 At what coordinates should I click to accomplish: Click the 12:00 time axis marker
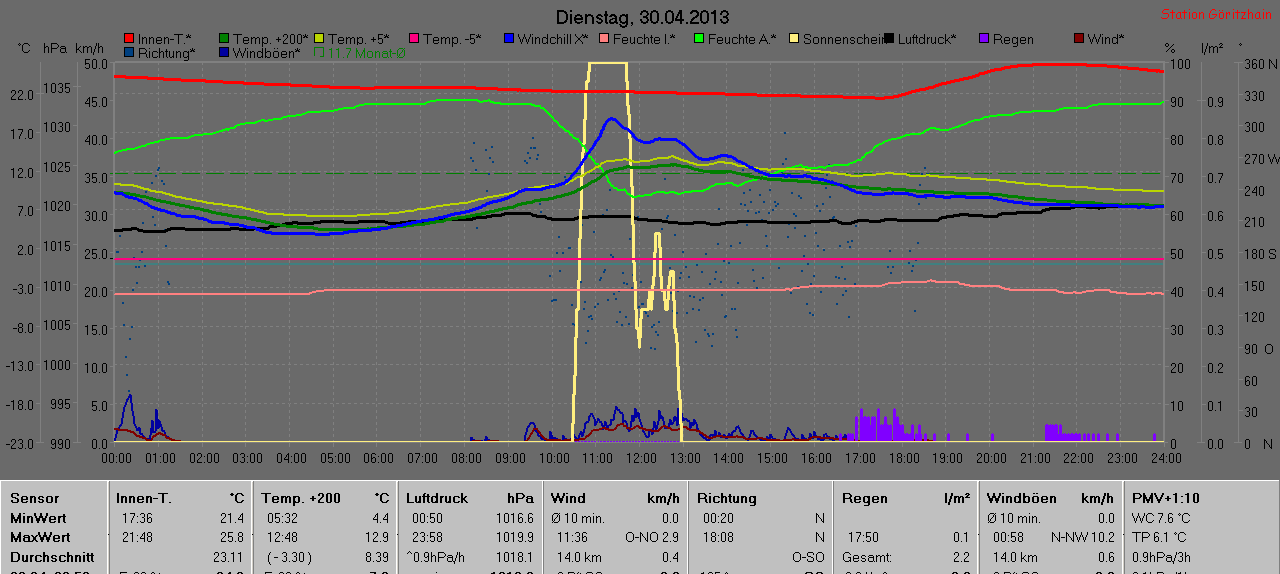(x=641, y=457)
